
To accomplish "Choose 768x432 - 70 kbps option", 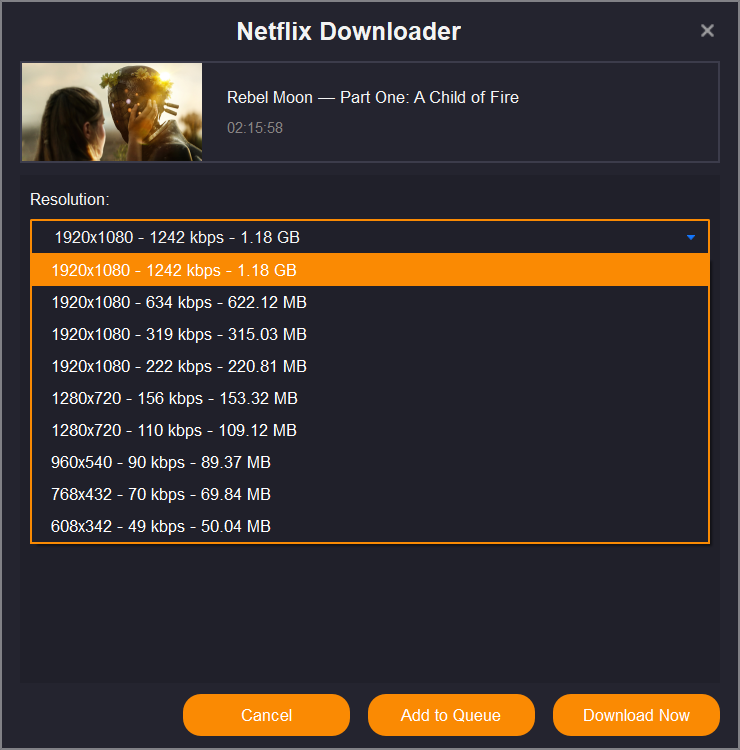I will tap(369, 495).
